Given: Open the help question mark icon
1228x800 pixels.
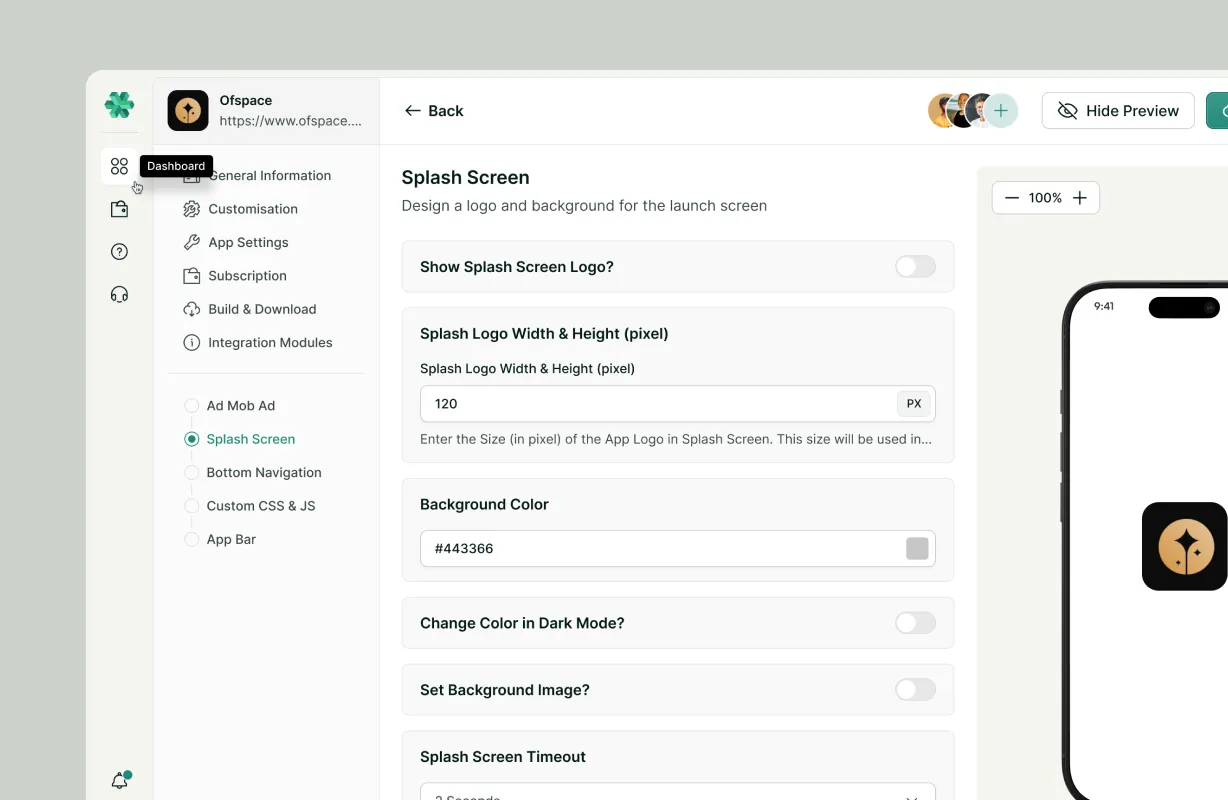Looking at the screenshot, I should [x=119, y=251].
